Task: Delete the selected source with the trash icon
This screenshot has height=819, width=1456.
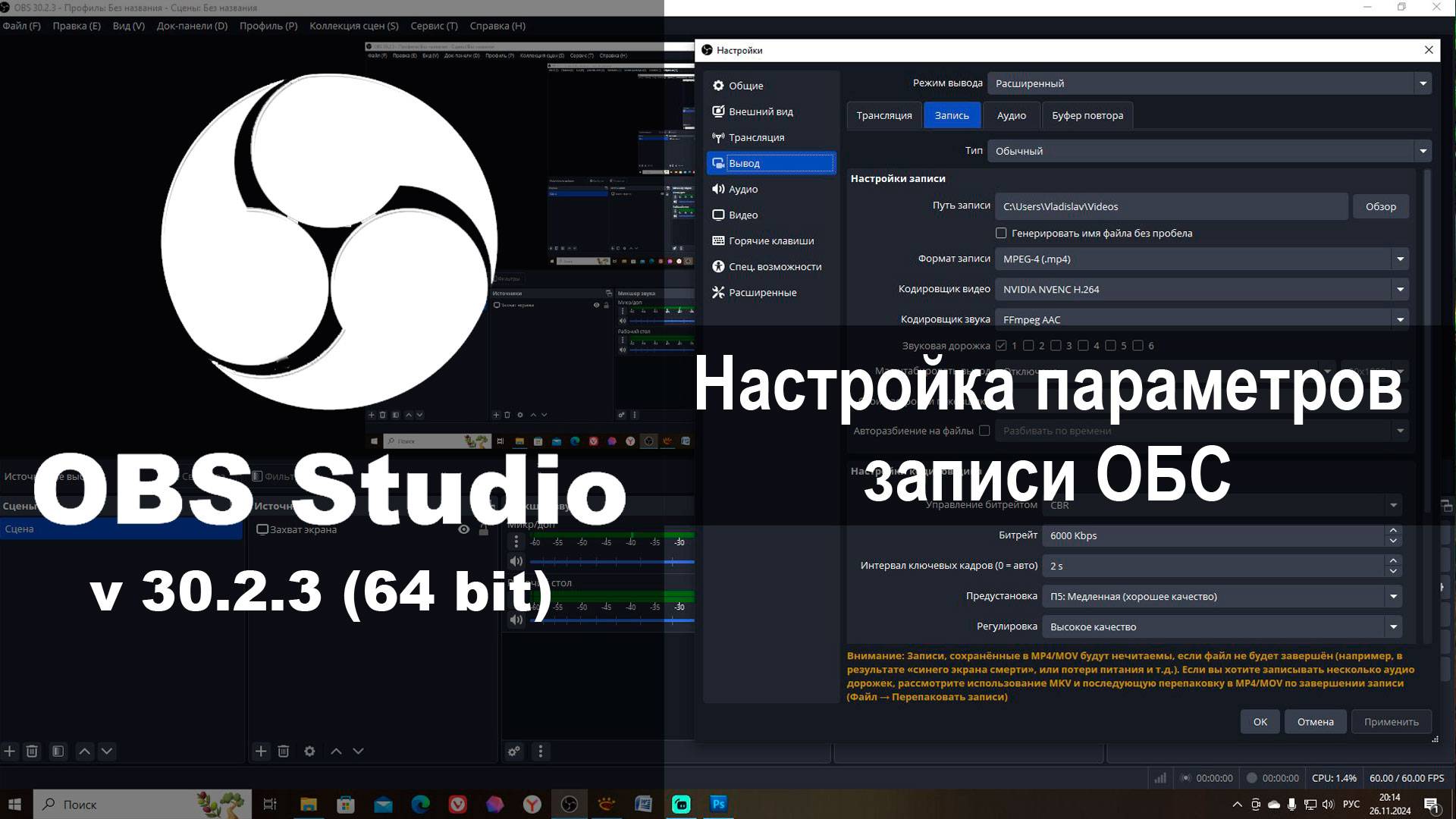Action: (284, 751)
